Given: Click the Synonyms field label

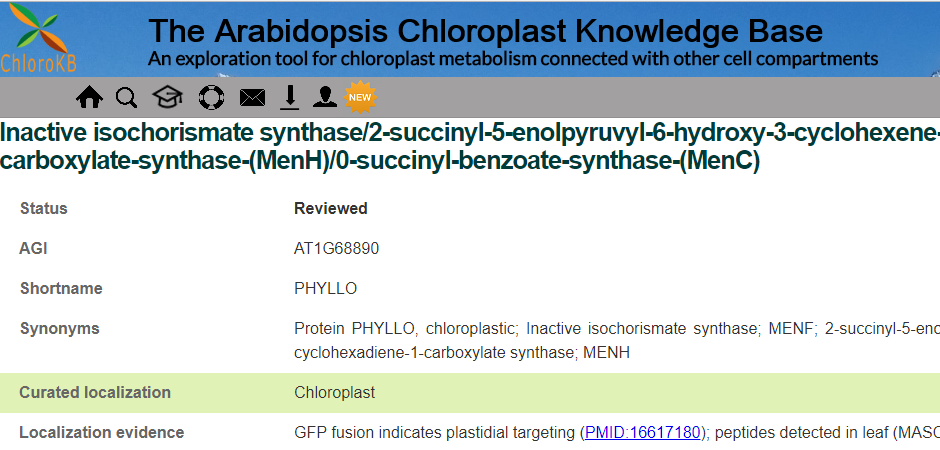Looking at the screenshot, I should tap(59, 329).
